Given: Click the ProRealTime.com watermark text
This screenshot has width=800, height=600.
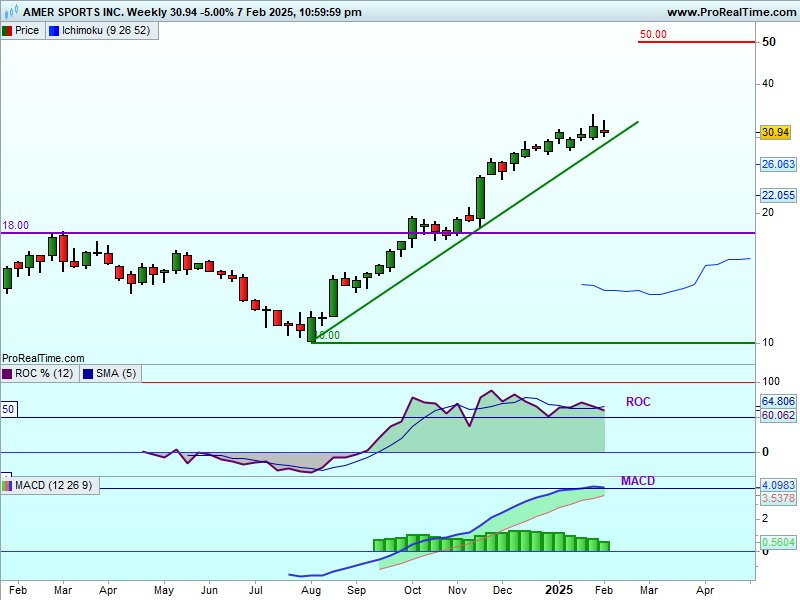Looking at the screenshot, I should point(43,357).
